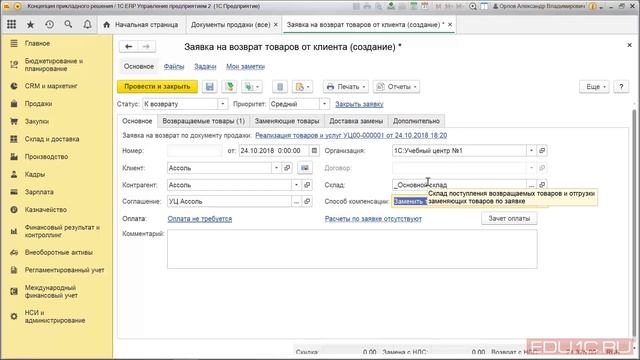Open the sections grid menu icon
Screen dimensions: 640x360
click(x=11, y=24)
